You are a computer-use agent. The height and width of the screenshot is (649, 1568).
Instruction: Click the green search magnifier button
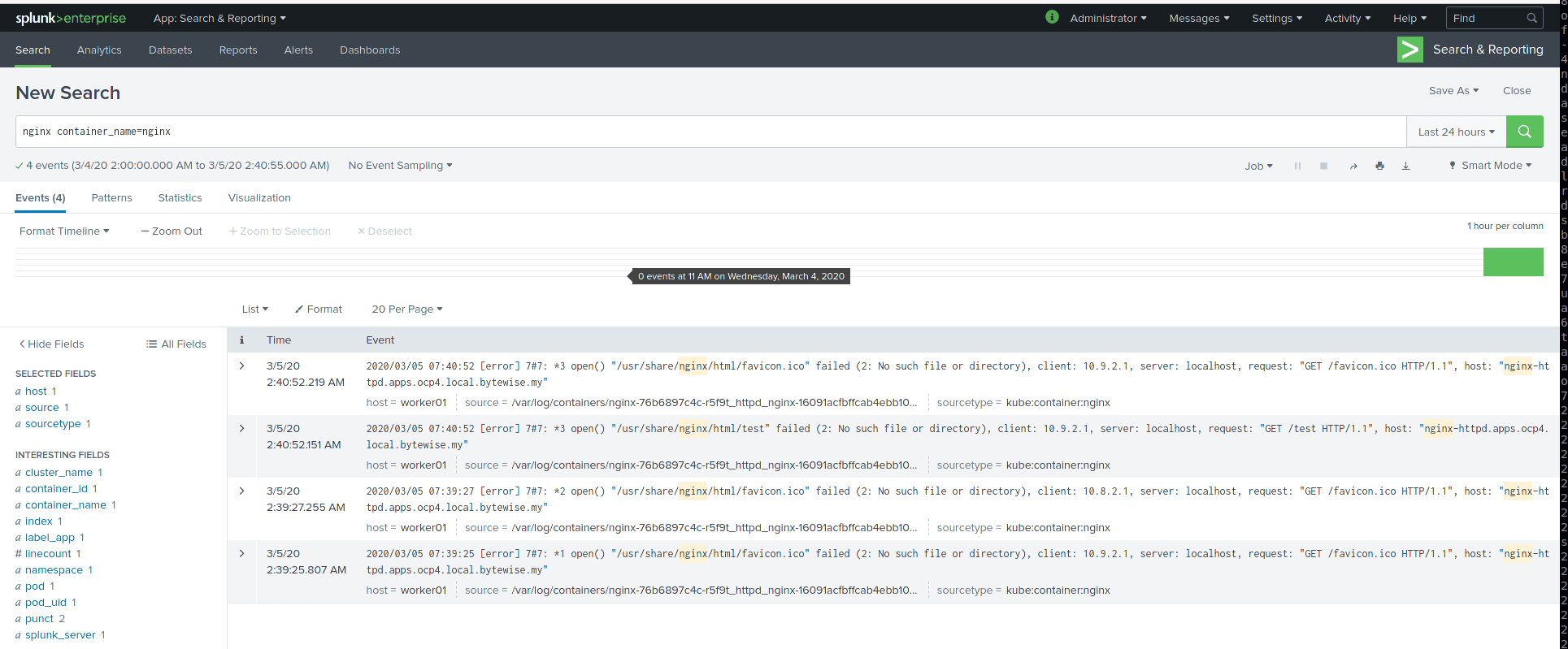pos(1524,132)
